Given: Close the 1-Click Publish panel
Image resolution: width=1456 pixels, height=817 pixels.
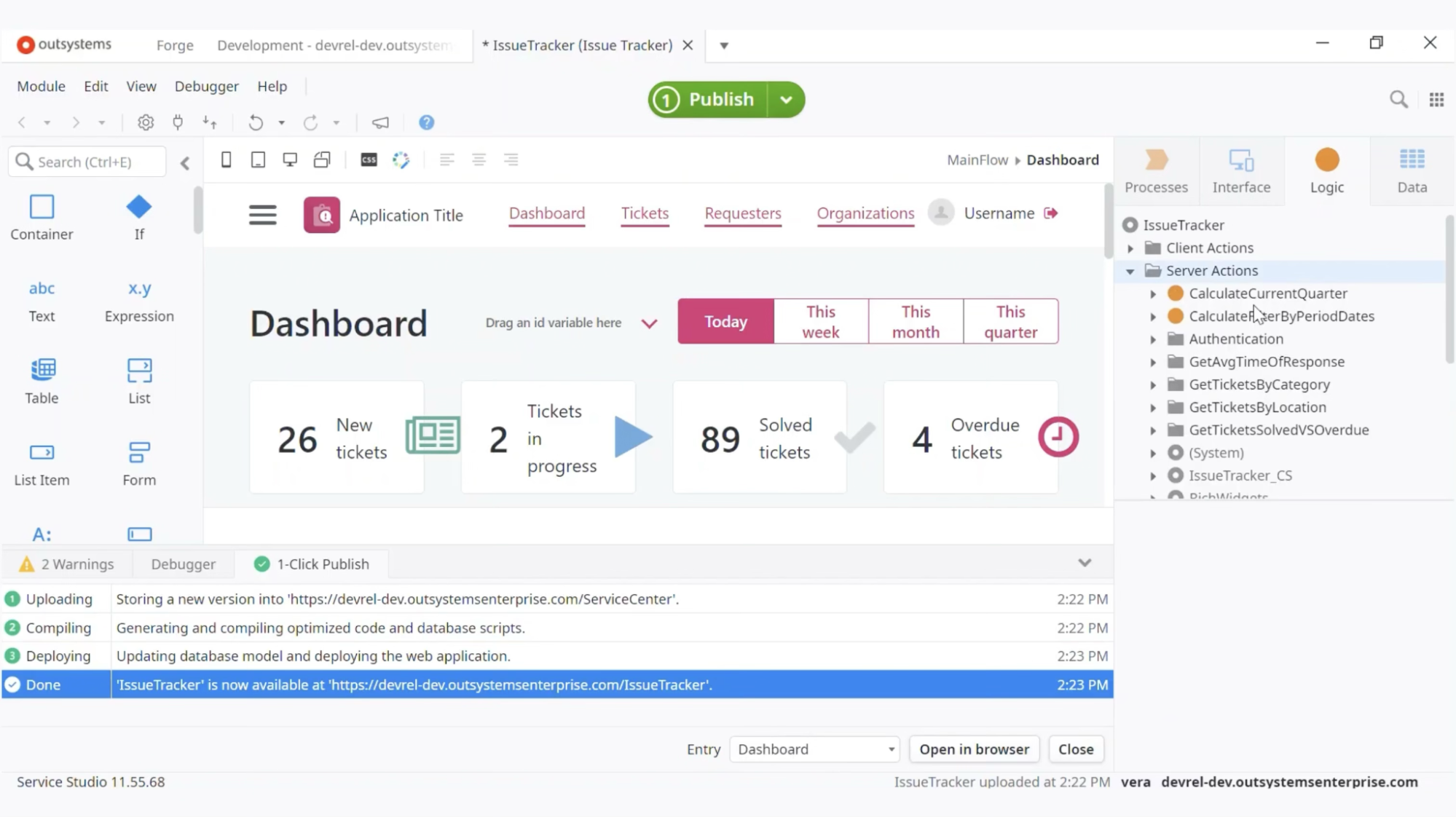Looking at the screenshot, I should point(1076,749).
